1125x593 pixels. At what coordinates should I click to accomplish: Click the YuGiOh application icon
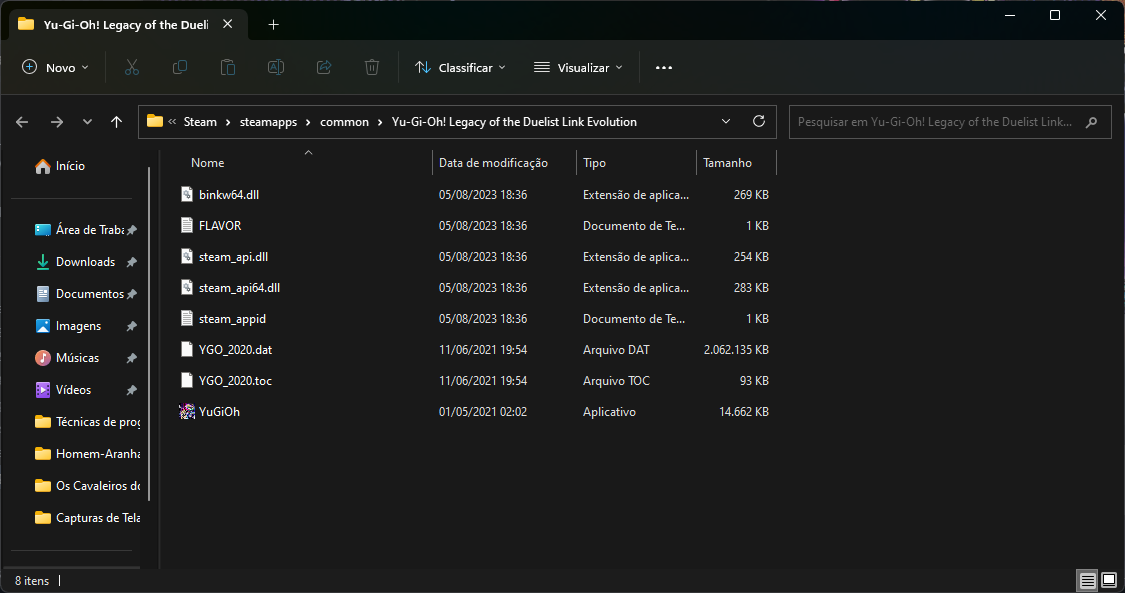coord(187,412)
